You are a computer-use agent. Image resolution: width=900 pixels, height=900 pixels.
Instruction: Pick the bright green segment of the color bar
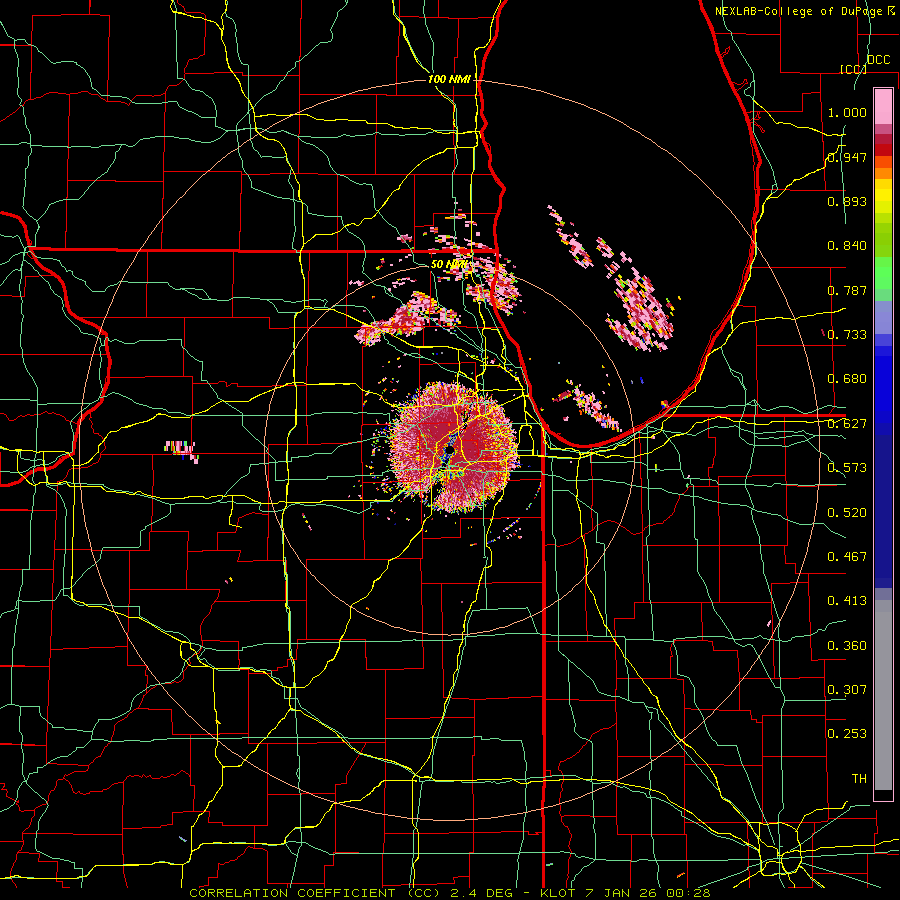click(x=883, y=273)
